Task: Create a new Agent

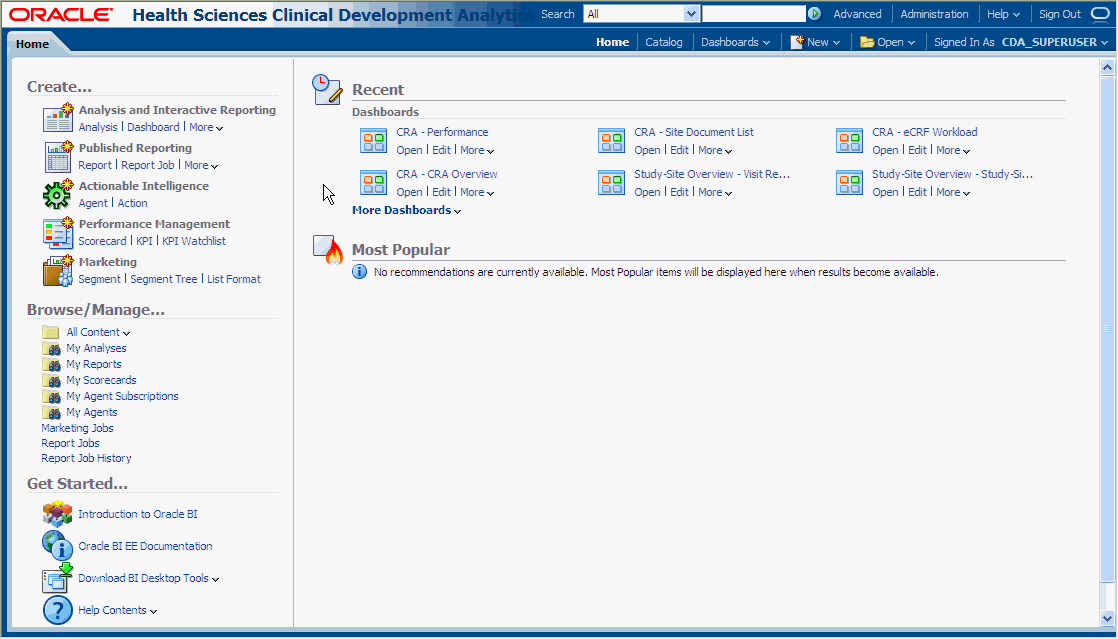Action: 93,203
